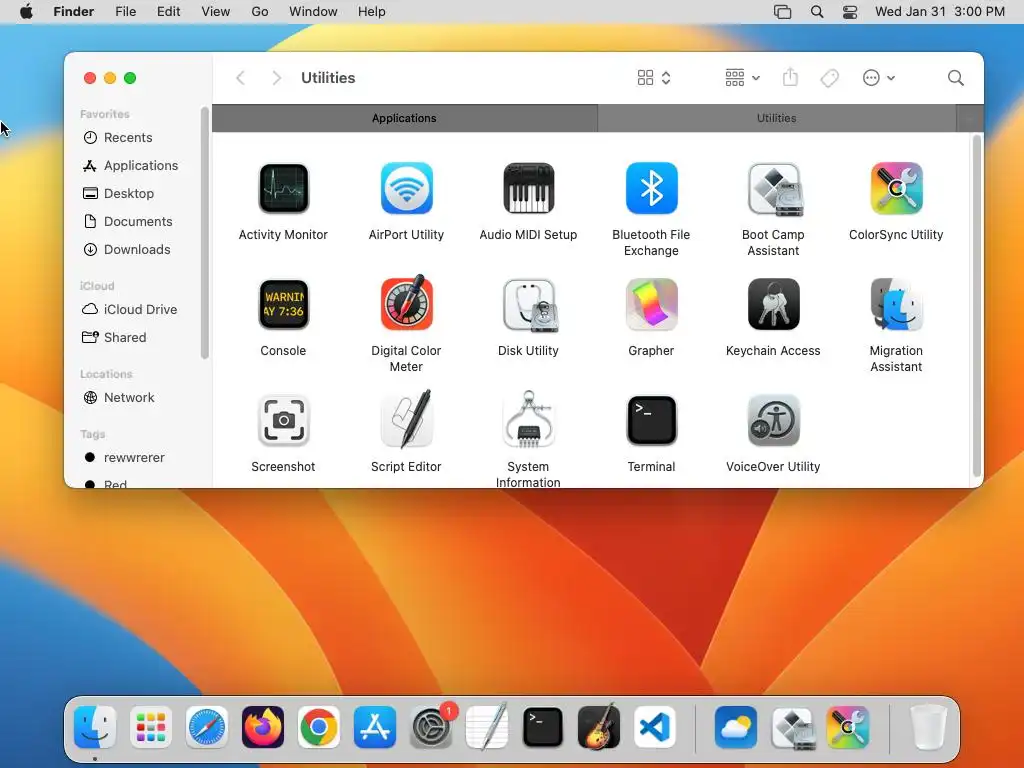Viewport: 1024px width, 768px height.
Task: Select the Screenshot app icon
Action: [283, 421]
